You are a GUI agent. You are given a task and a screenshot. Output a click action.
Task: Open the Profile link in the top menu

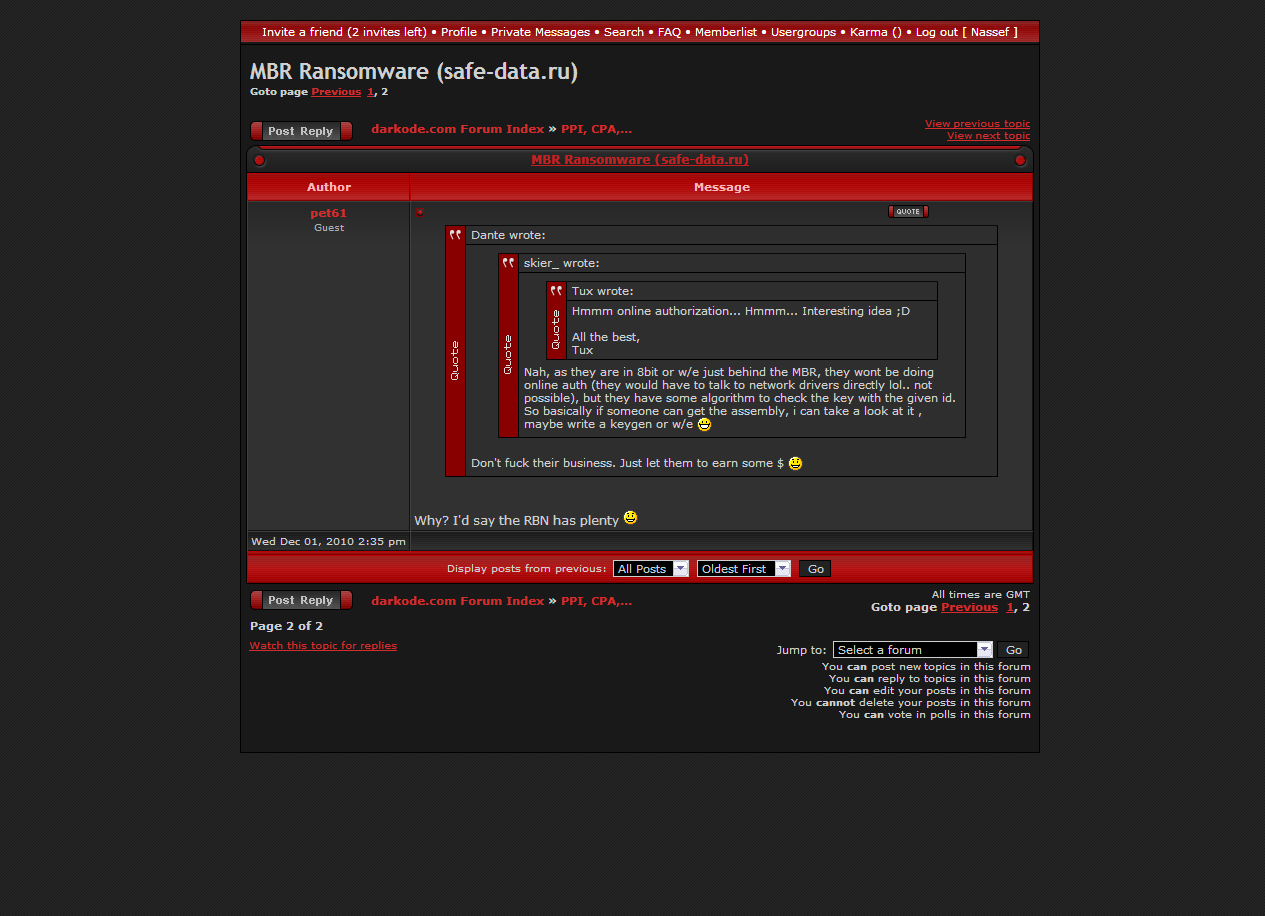tap(458, 32)
